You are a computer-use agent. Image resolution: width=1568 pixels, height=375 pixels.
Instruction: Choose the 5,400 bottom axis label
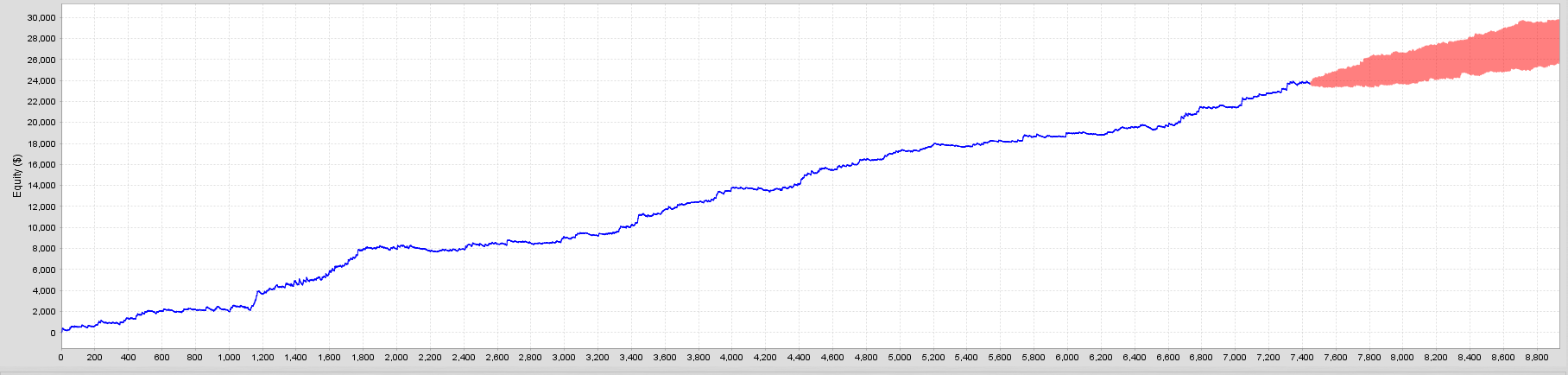tap(966, 357)
